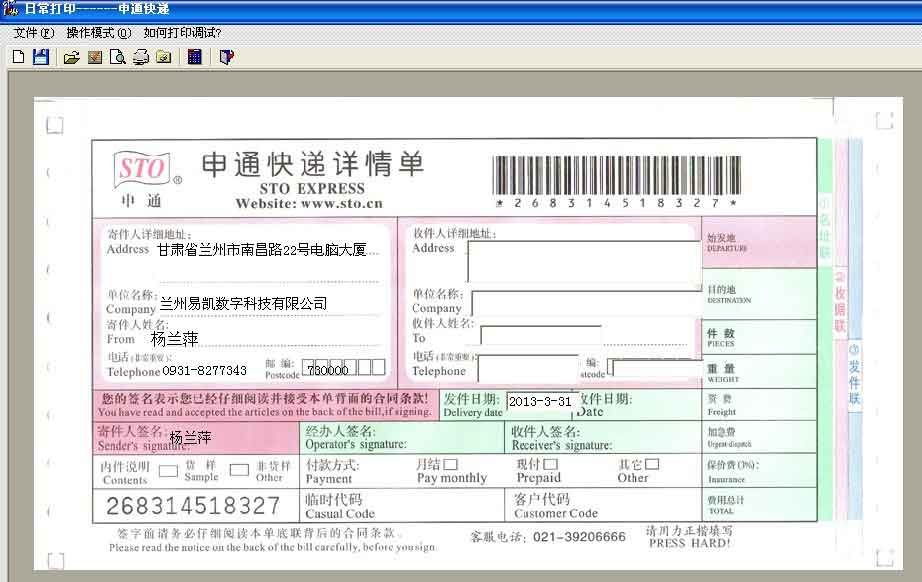Launch print preview with the magnifier icon
The image size is (922, 582).
point(118,57)
